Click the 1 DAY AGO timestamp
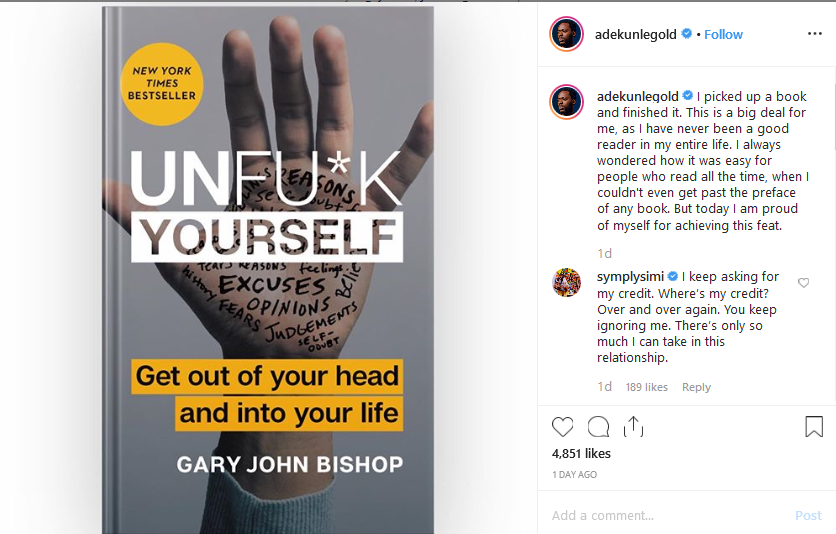Image resolution: width=836 pixels, height=534 pixels. [574, 474]
